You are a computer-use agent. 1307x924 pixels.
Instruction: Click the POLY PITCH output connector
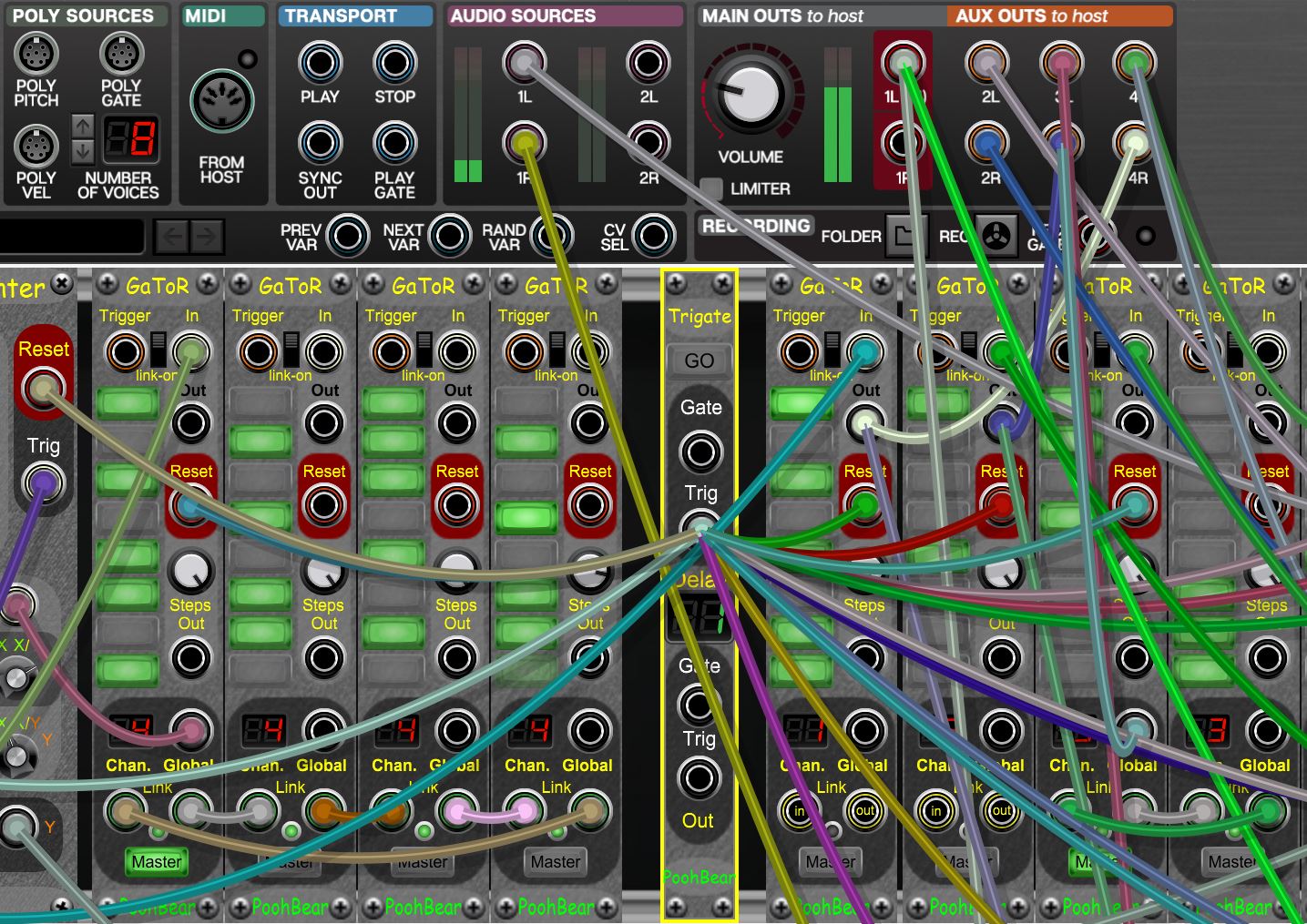pos(36,51)
